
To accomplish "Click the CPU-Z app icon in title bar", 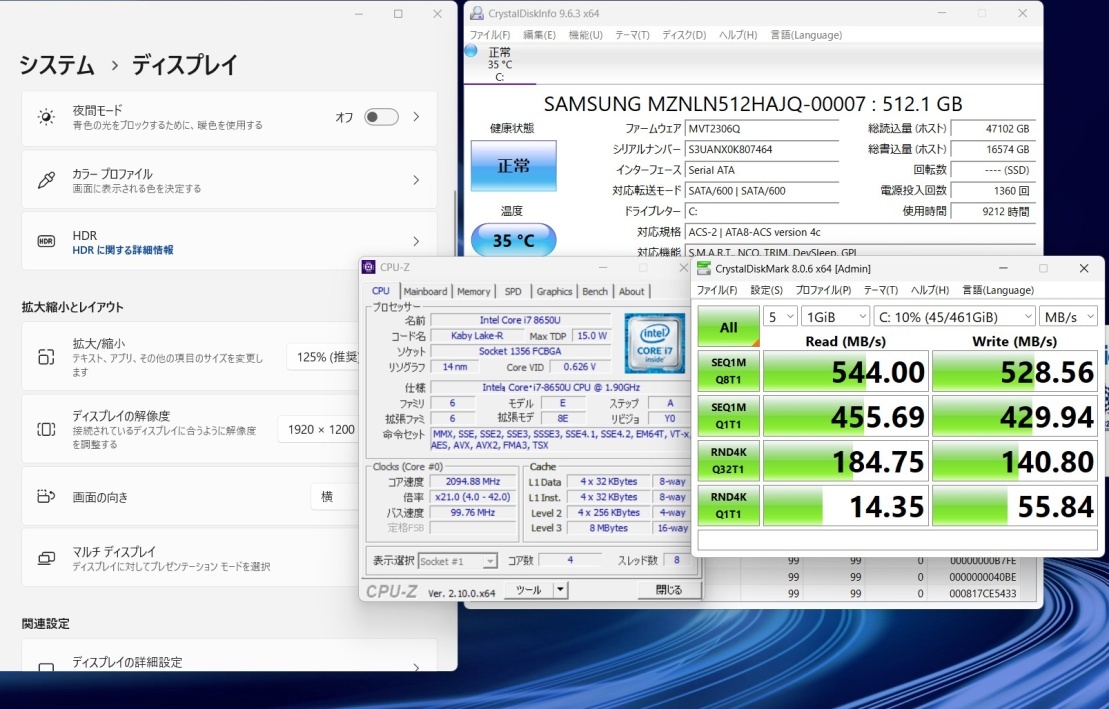I will (368, 267).
